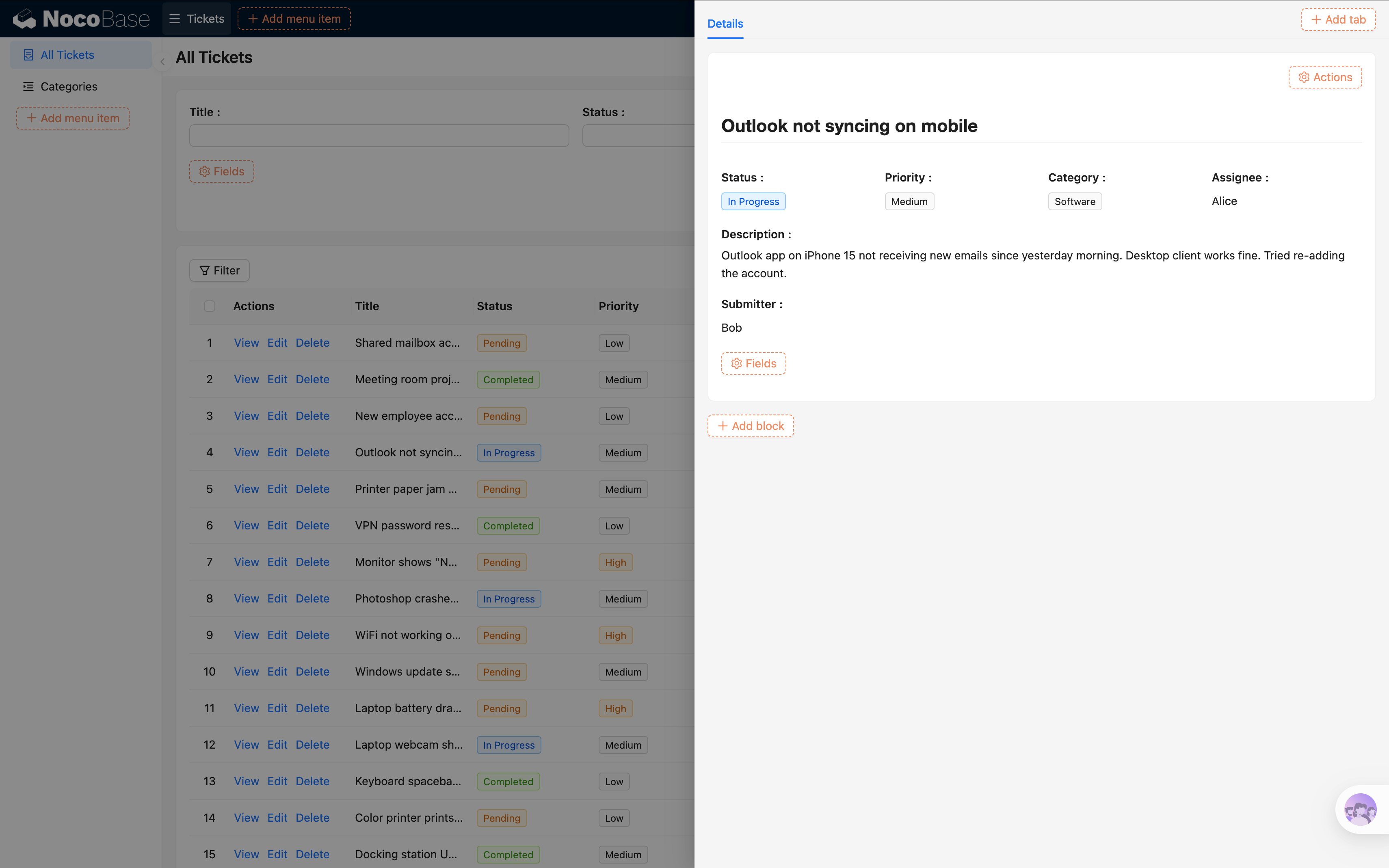
Task: Click Delete link for row 12
Action: pyautogui.click(x=312, y=745)
